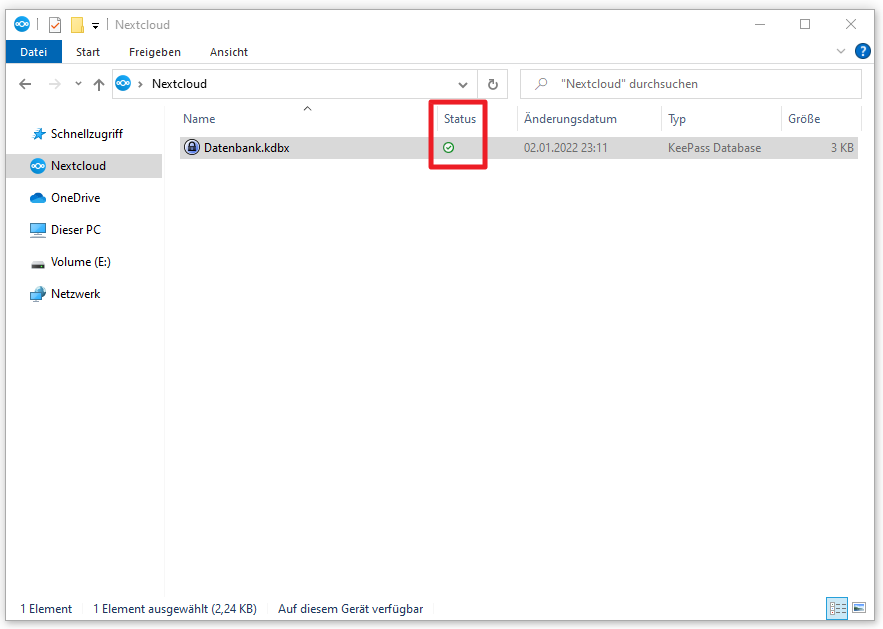Click the 3 KB size cell
Viewport: 883px width, 629px height.
click(x=842, y=148)
